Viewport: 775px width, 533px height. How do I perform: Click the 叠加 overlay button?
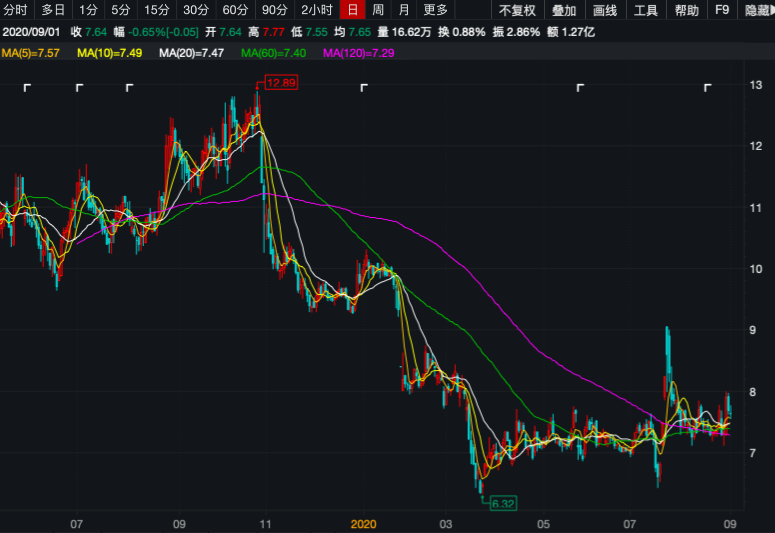tap(564, 11)
